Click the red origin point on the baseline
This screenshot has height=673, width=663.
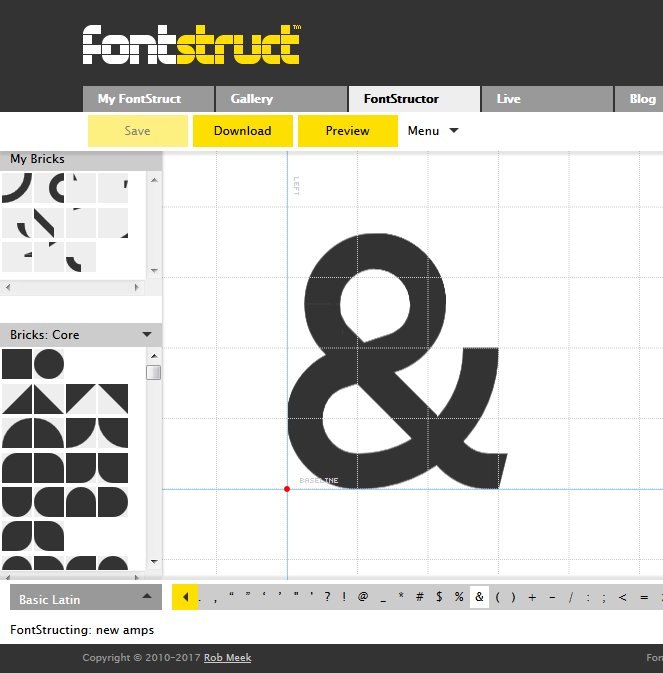click(287, 489)
